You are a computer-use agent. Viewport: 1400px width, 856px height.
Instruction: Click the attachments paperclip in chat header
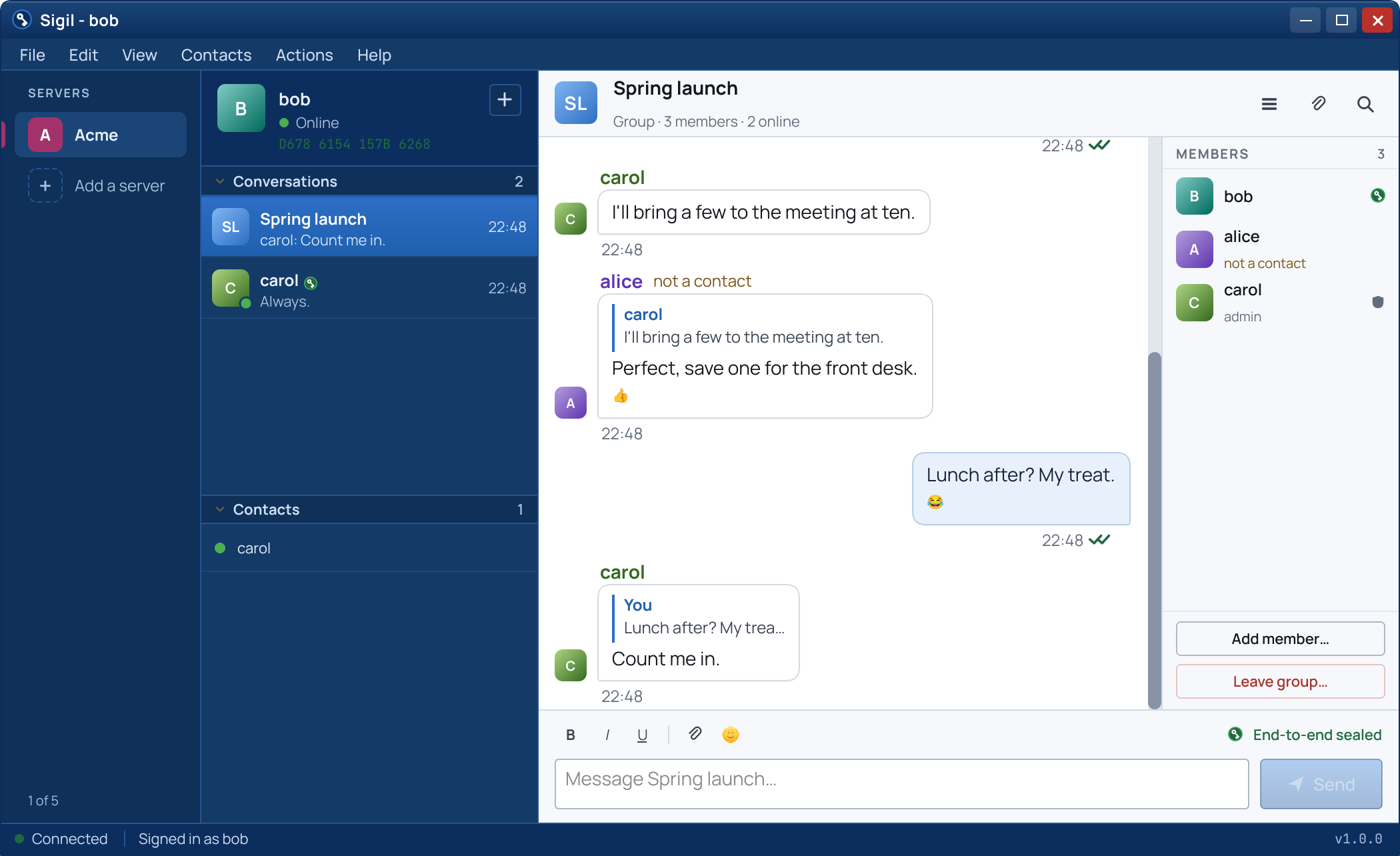point(1318,104)
